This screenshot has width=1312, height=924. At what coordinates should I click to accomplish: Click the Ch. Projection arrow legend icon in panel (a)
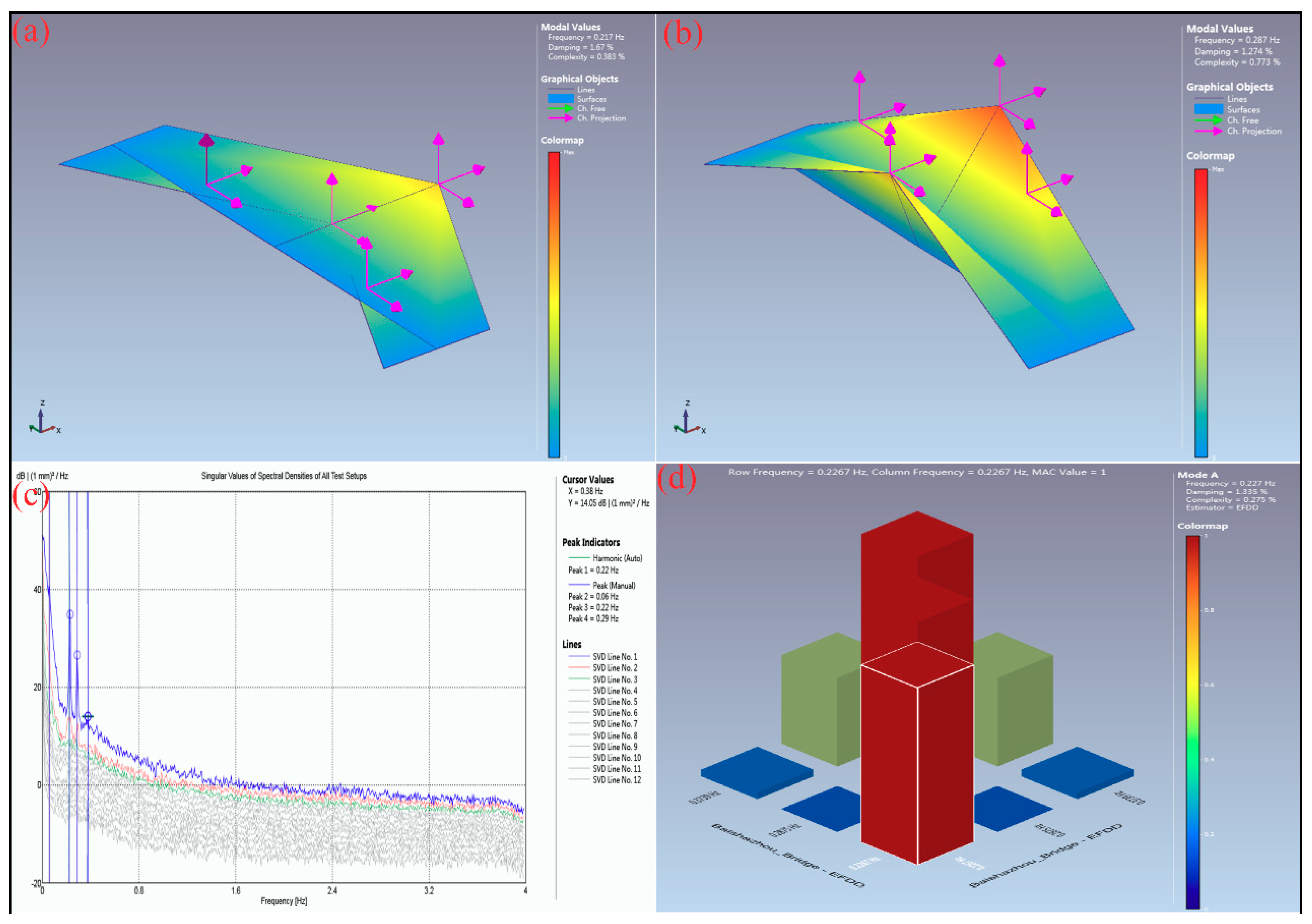tap(560, 118)
